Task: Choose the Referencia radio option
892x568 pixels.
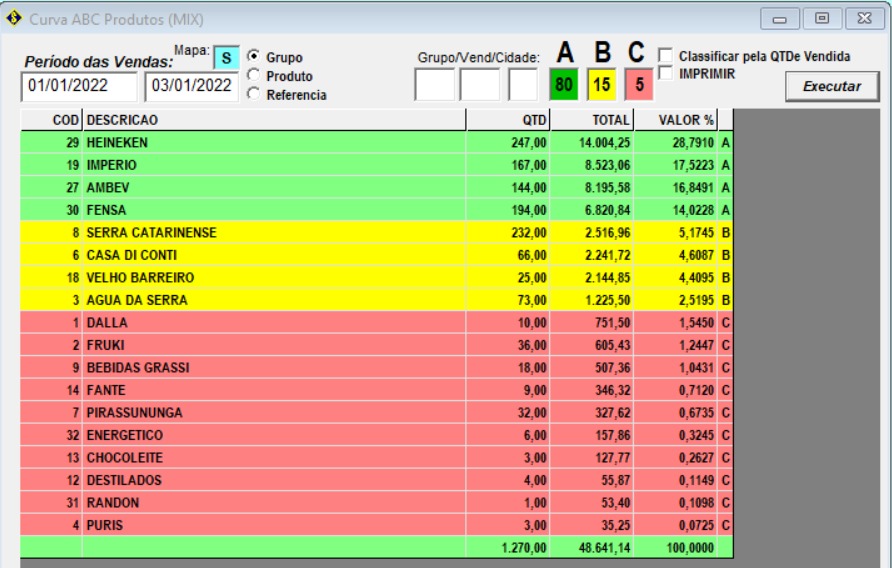Action: point(253,94)
